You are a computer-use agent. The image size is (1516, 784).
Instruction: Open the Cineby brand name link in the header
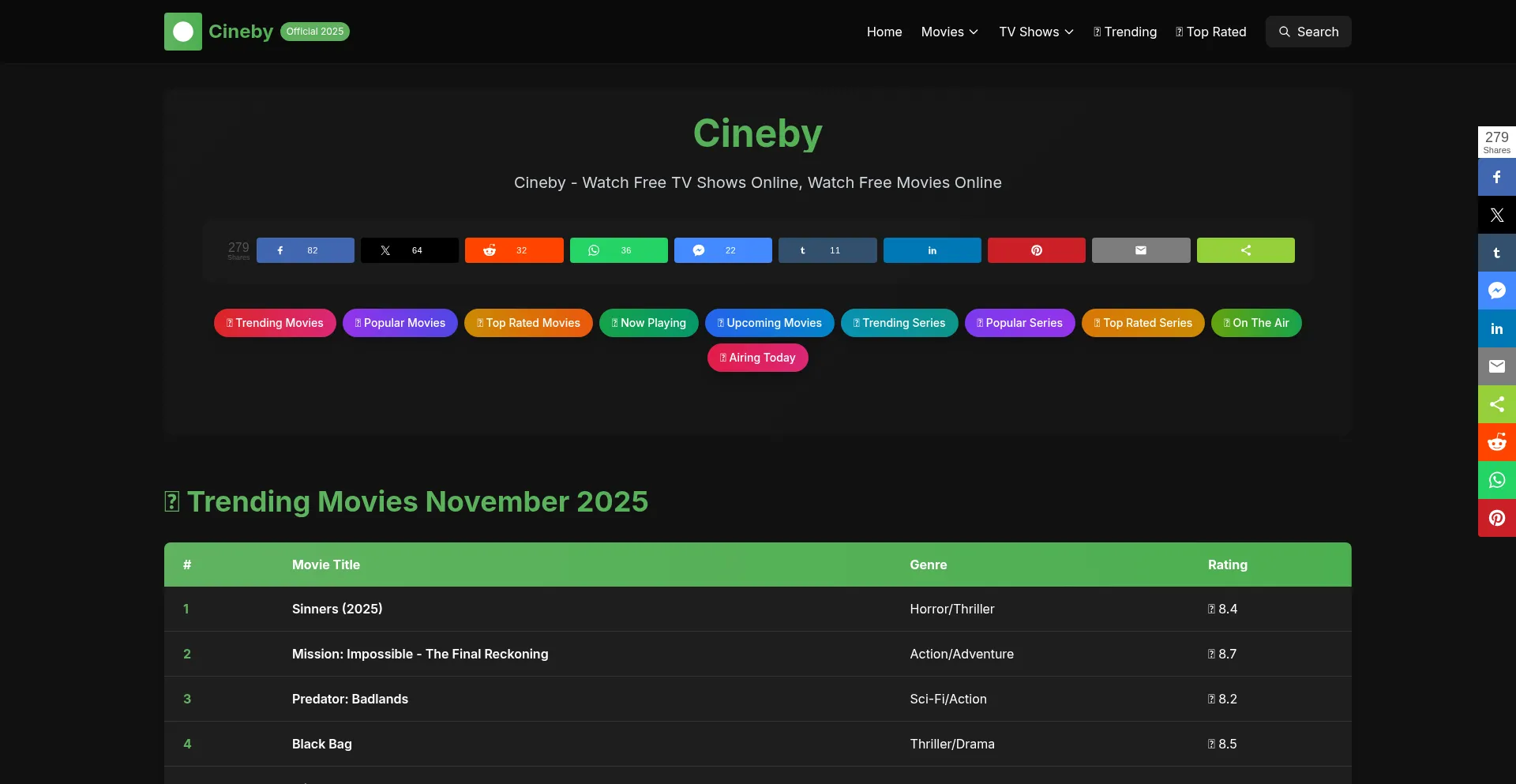coord(241,32)
